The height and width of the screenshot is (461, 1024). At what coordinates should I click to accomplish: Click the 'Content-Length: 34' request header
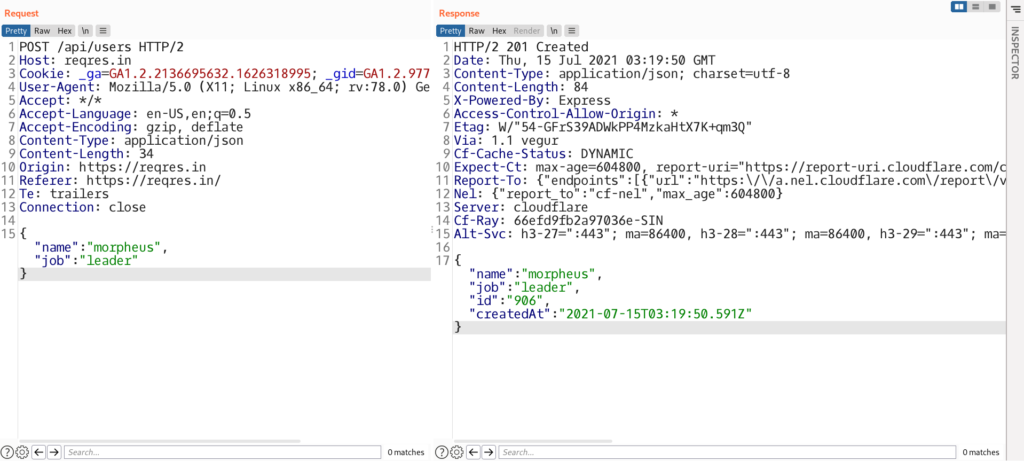pos(86,154)
